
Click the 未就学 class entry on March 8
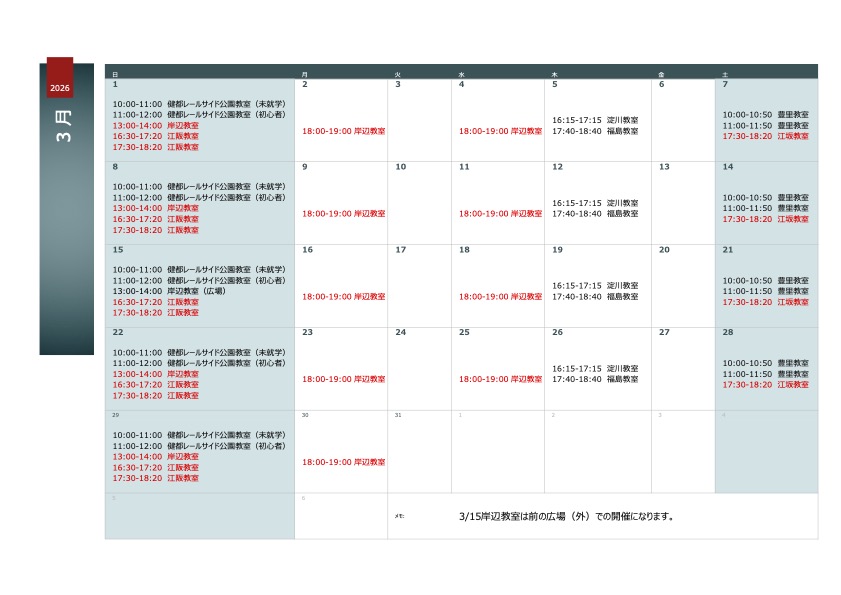(x=199, y=186)
